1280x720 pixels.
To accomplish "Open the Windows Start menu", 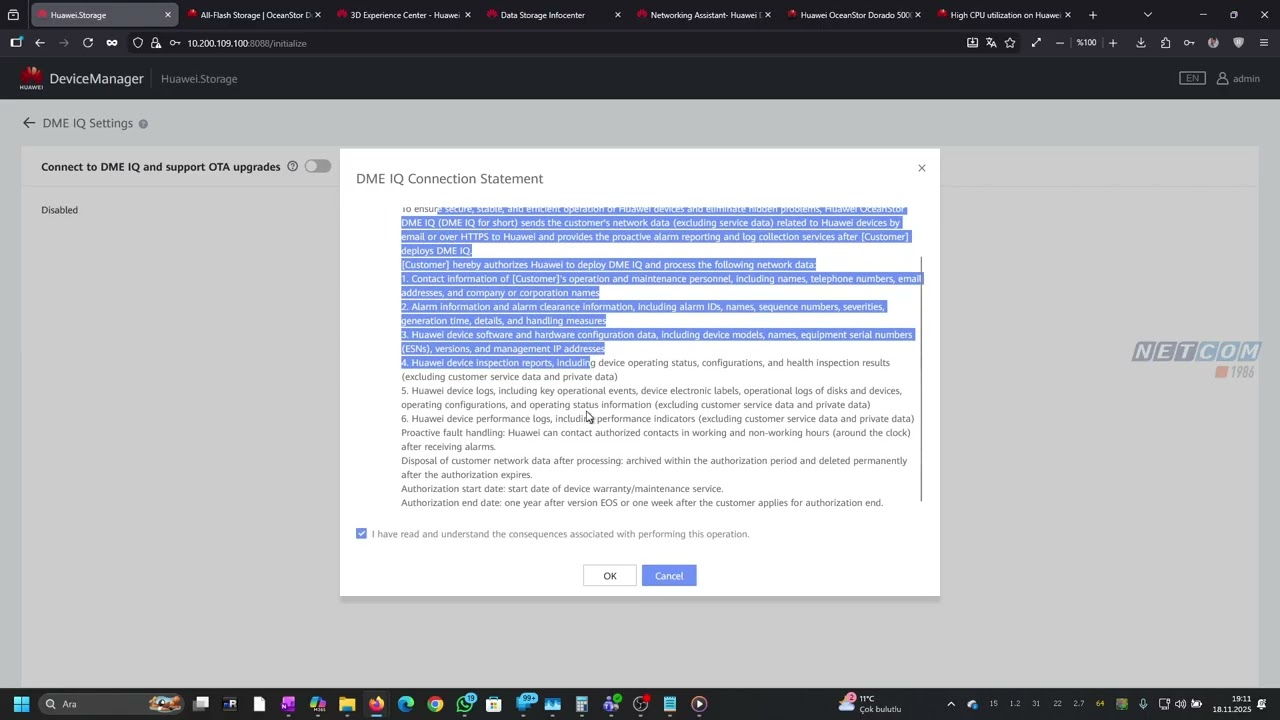I will (x=21, y=704).
